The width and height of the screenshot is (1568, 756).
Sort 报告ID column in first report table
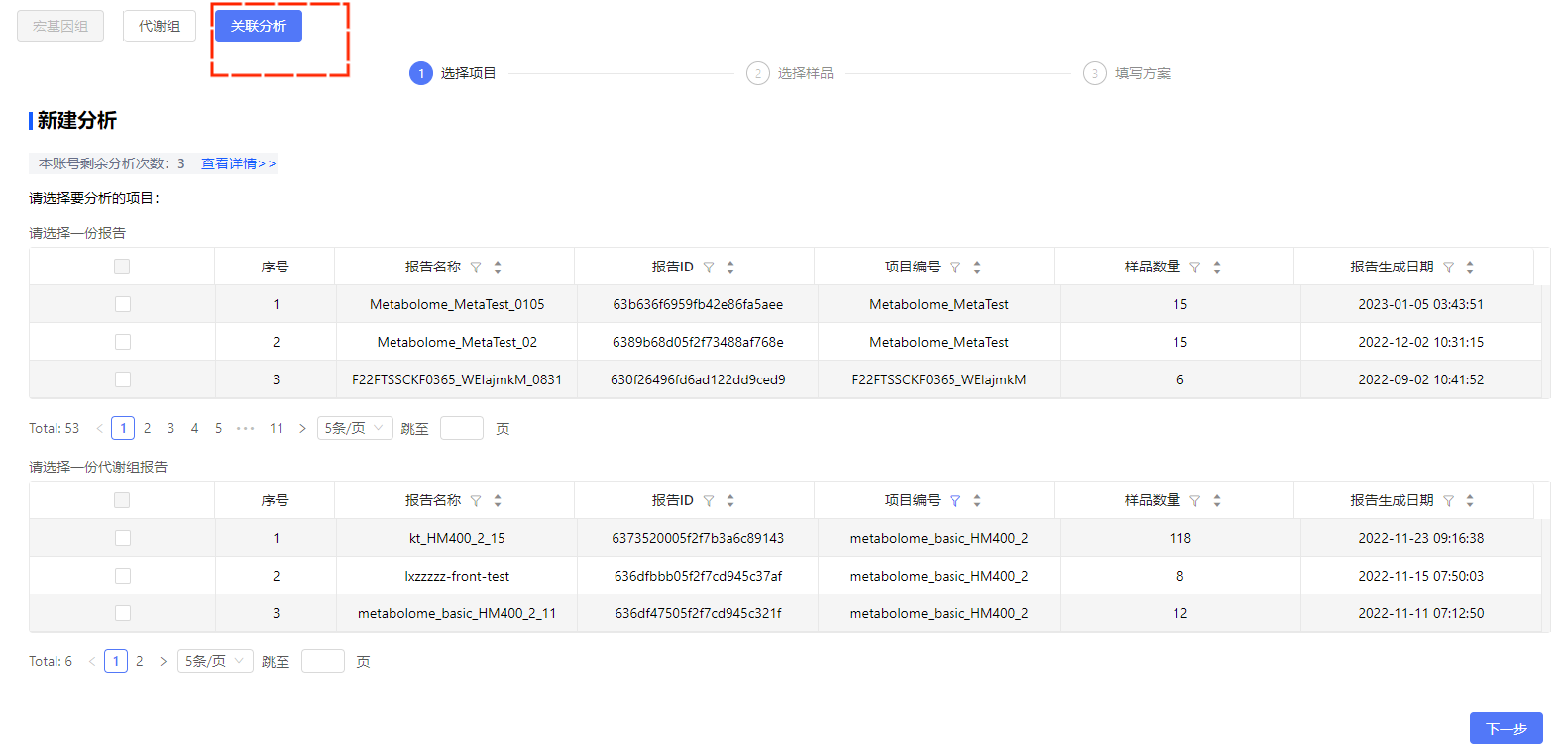pos(730,268)
